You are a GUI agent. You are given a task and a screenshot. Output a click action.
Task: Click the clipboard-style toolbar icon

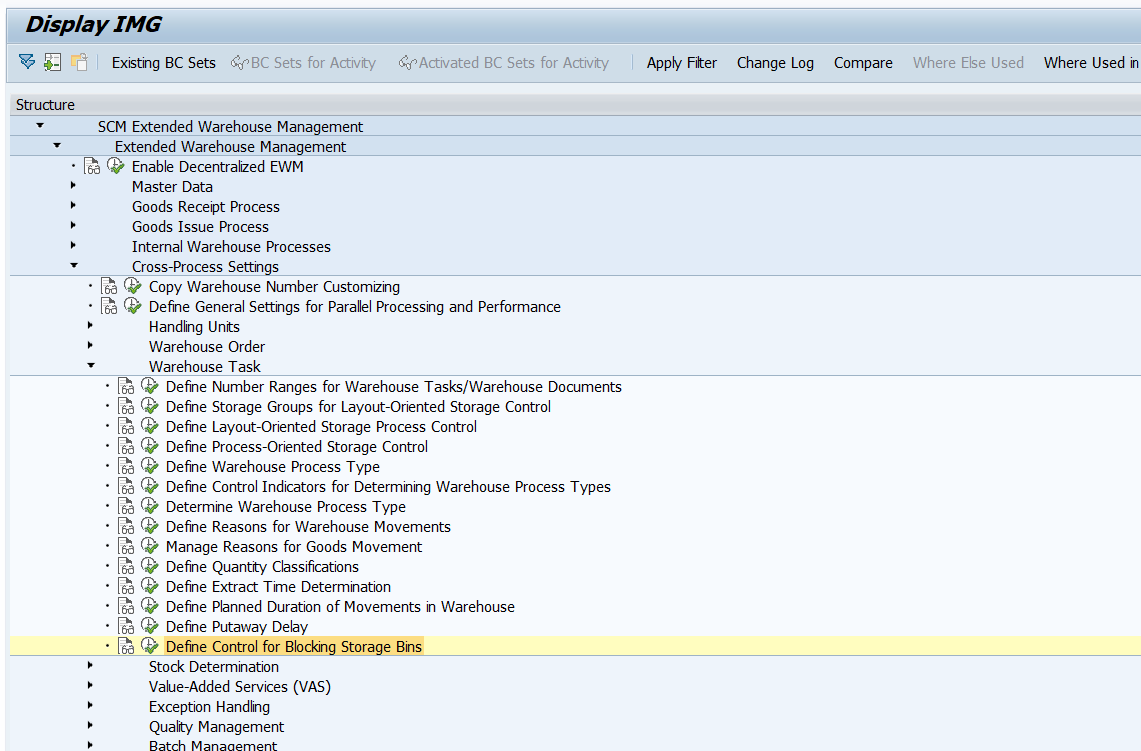[x=79, y=62]
